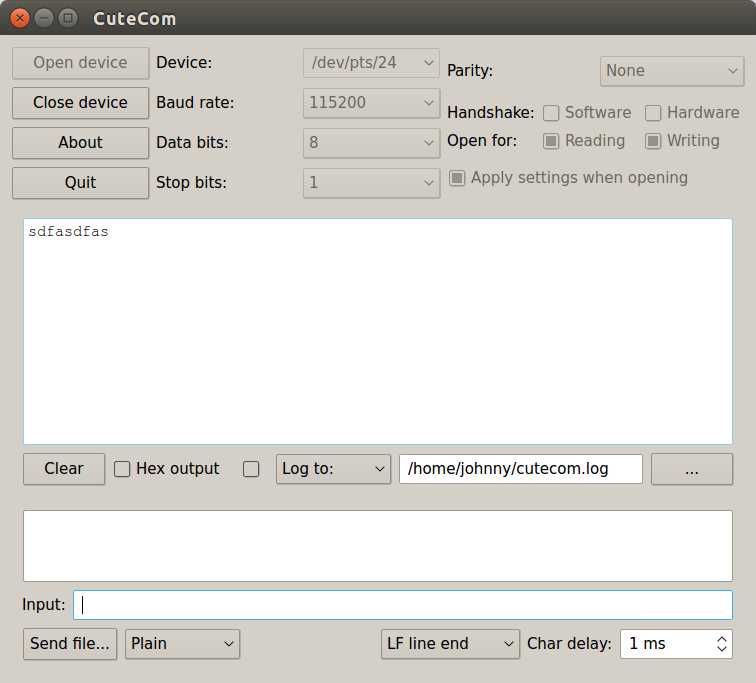The height and width of the screenshot is (683, 756).
Task: Open the Plain send protocol dropdown
Action: point(182,643)
